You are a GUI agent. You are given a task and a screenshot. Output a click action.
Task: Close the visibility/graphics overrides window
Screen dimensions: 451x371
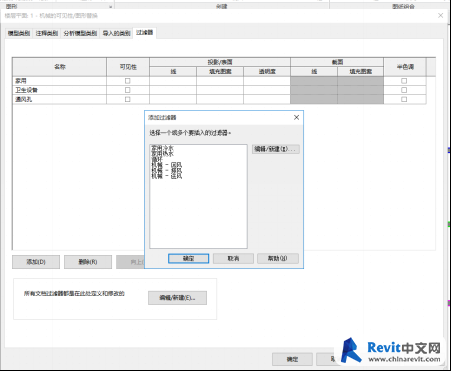pos(440,16)
